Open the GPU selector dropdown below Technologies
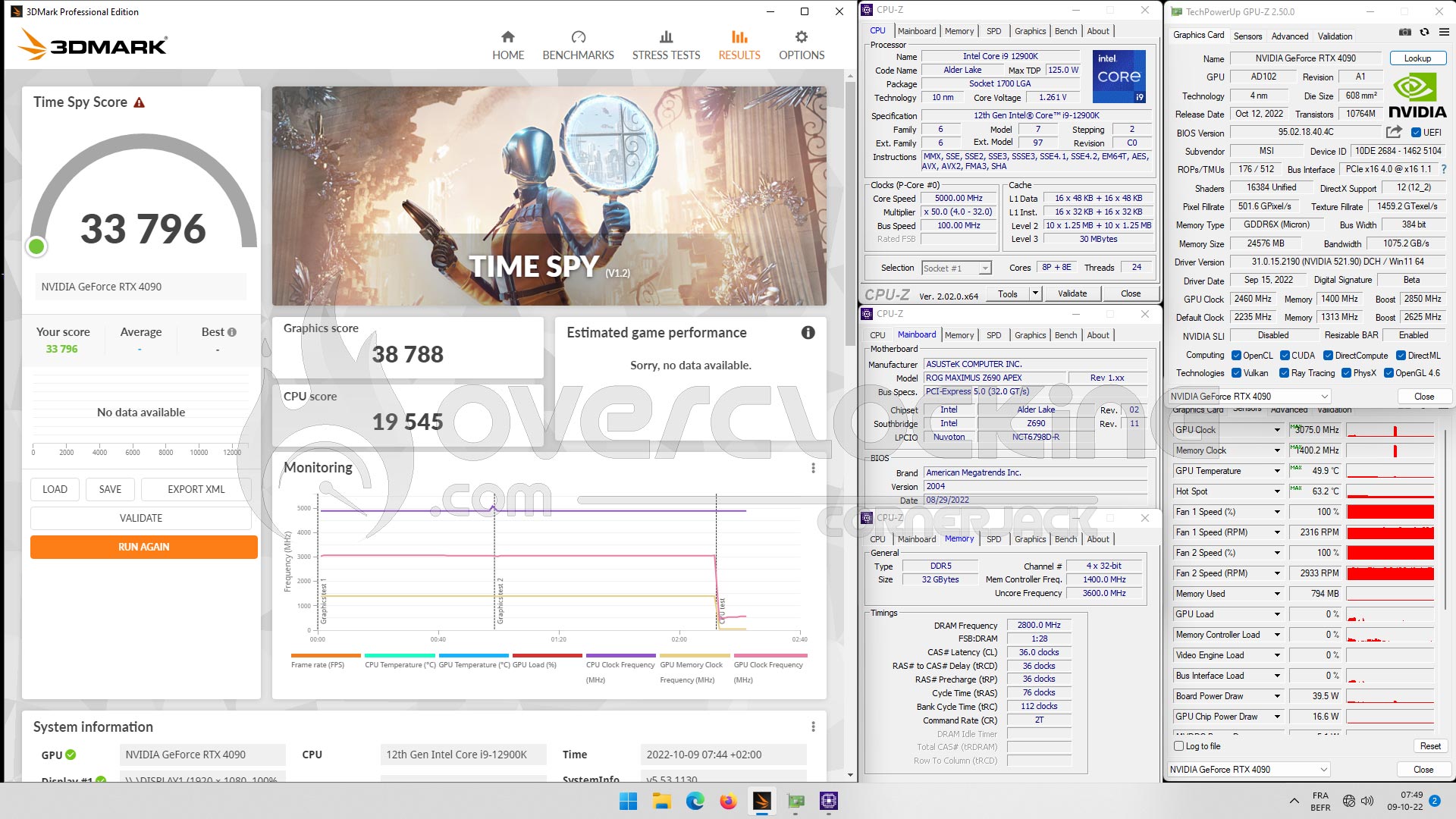Image resolution: width=1456 pixels, height=819 pixels. pos(1249,397)
